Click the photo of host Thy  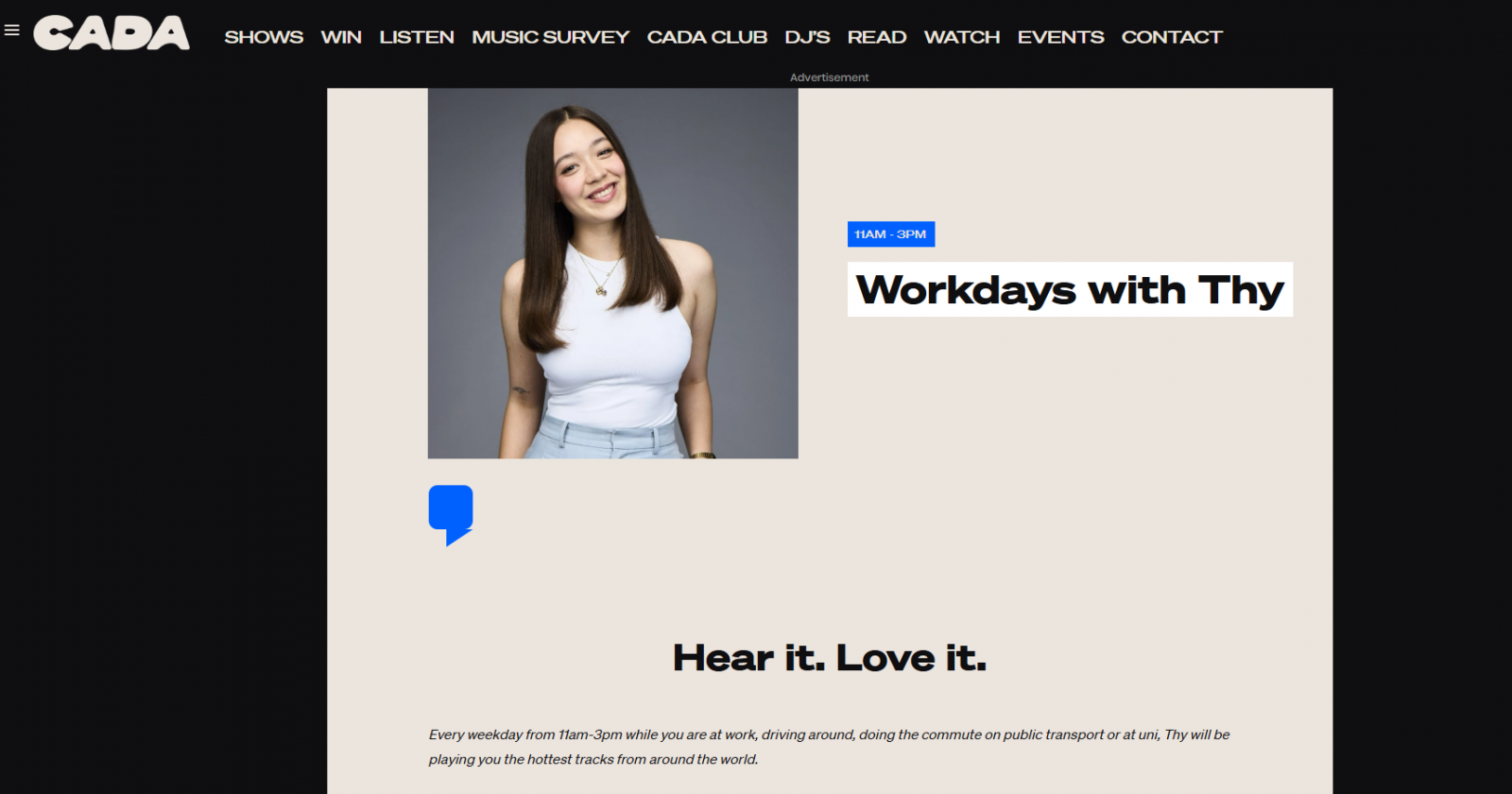(612, 273)
